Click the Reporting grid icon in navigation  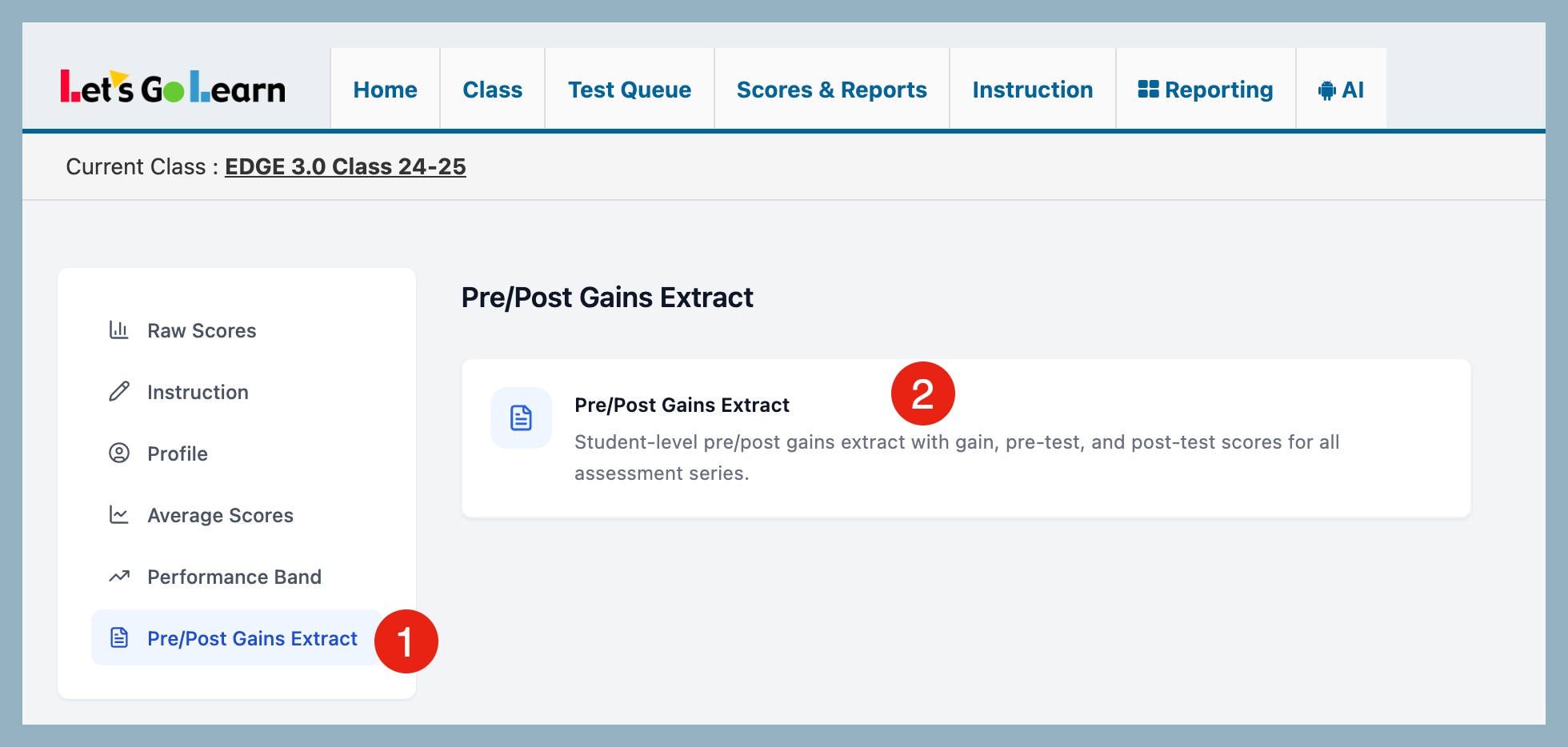click(1148, 90)
